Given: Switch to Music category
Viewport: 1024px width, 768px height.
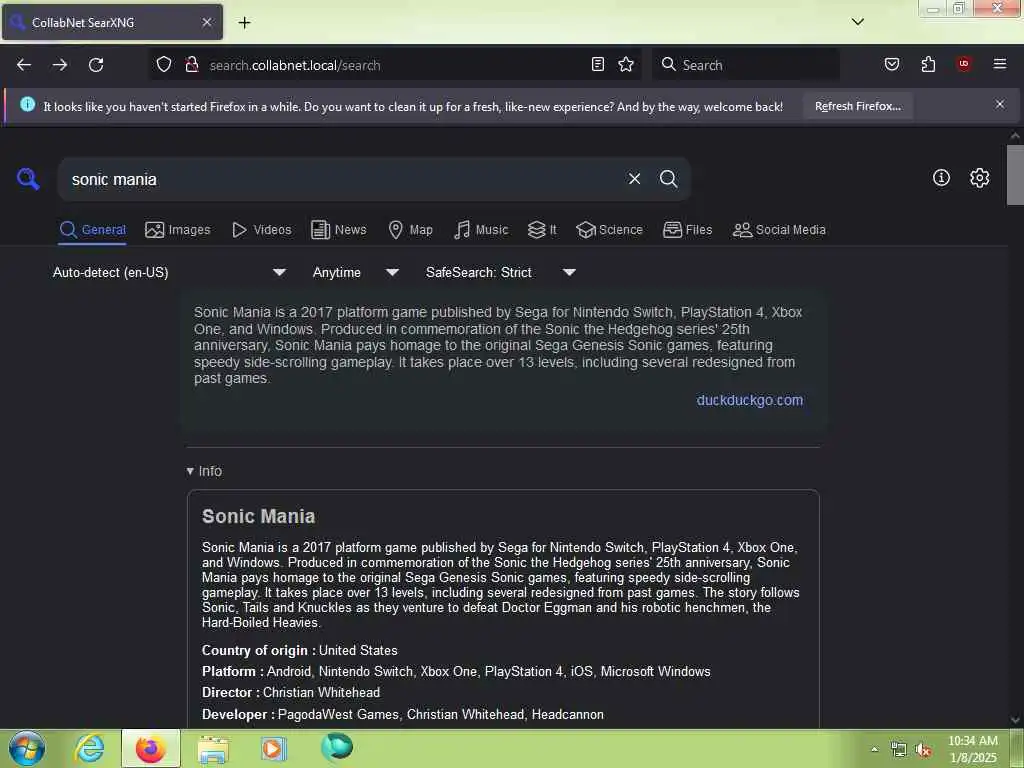Looking at the screenshot, I should pos(481,230).
